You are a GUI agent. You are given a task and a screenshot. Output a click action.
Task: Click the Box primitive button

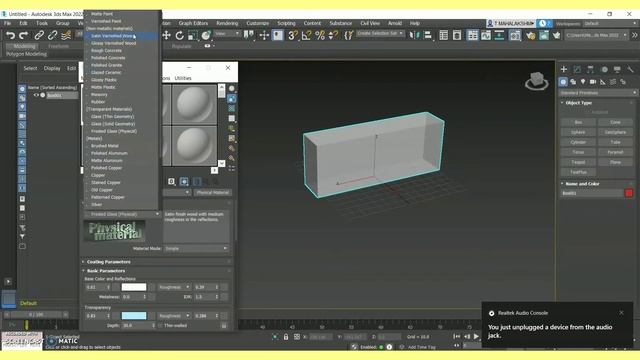point(578,122)
